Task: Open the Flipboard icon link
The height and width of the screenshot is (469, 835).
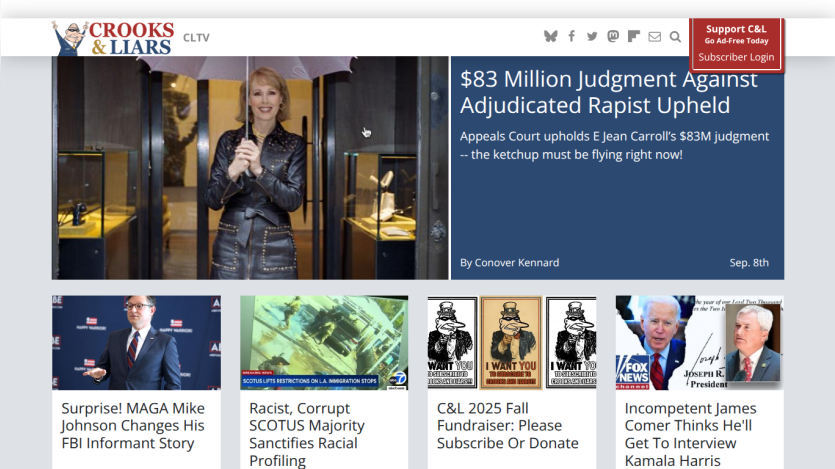Action: tap(634, 36)
